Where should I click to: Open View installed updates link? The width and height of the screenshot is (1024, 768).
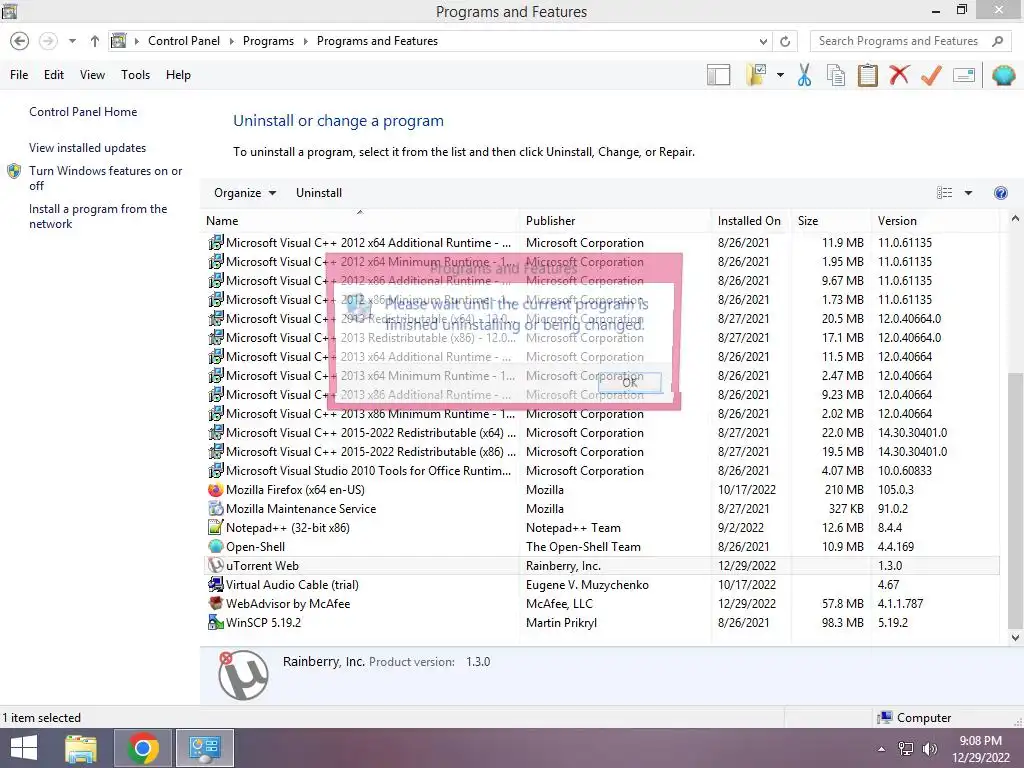pos(88,148)
